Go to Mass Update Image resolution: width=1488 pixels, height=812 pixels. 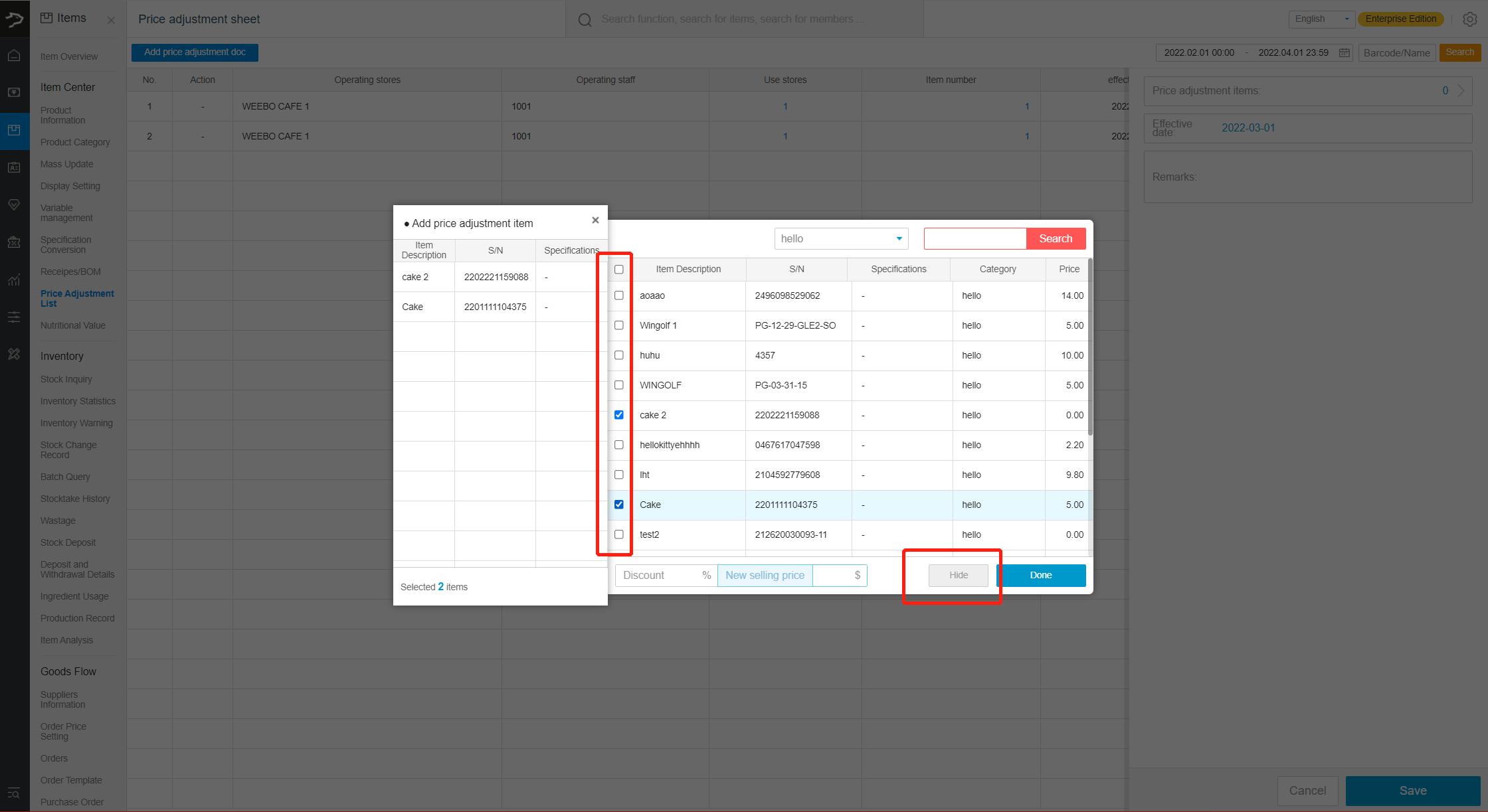click(x=66, y=164)
